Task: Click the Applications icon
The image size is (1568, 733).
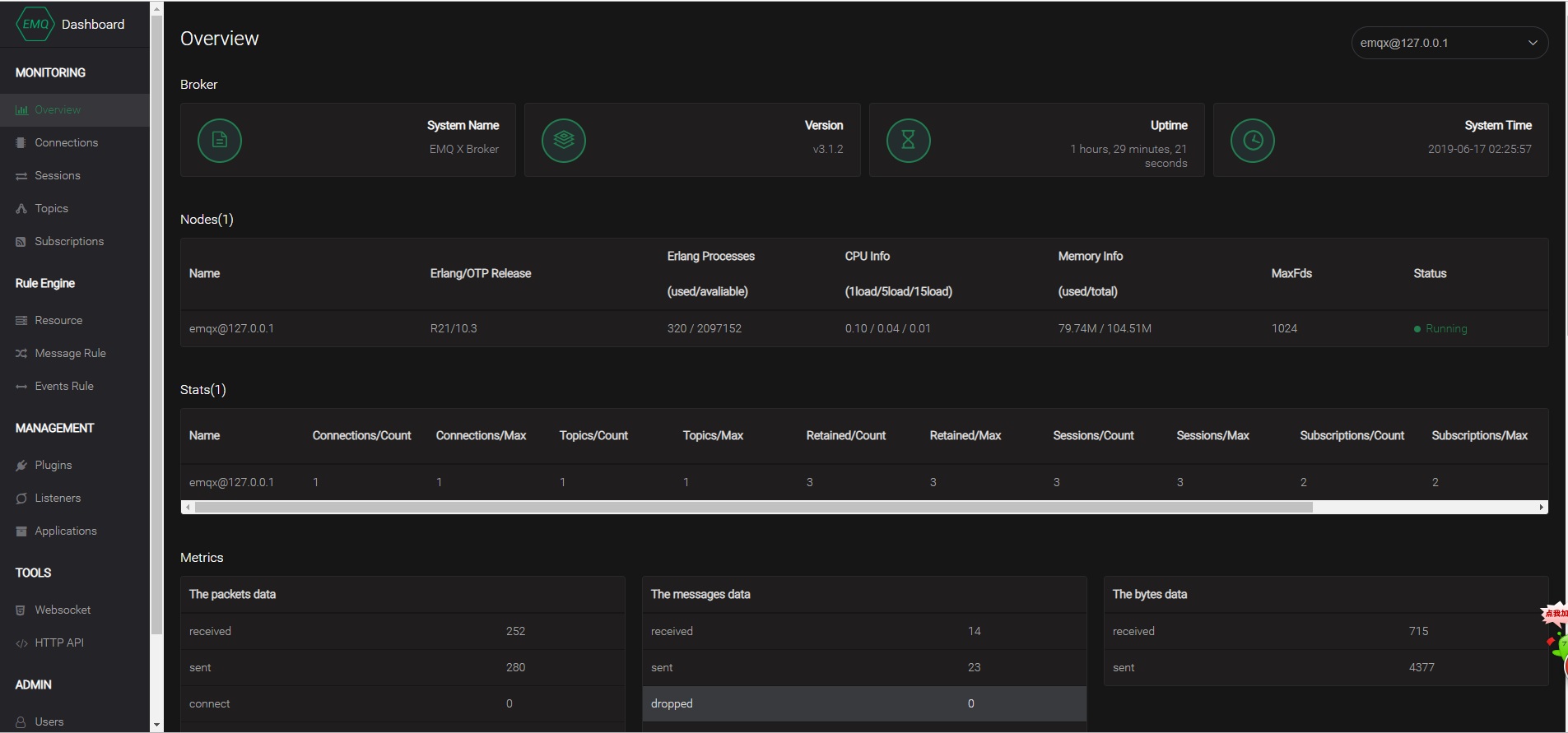Action: pos(21,531)
